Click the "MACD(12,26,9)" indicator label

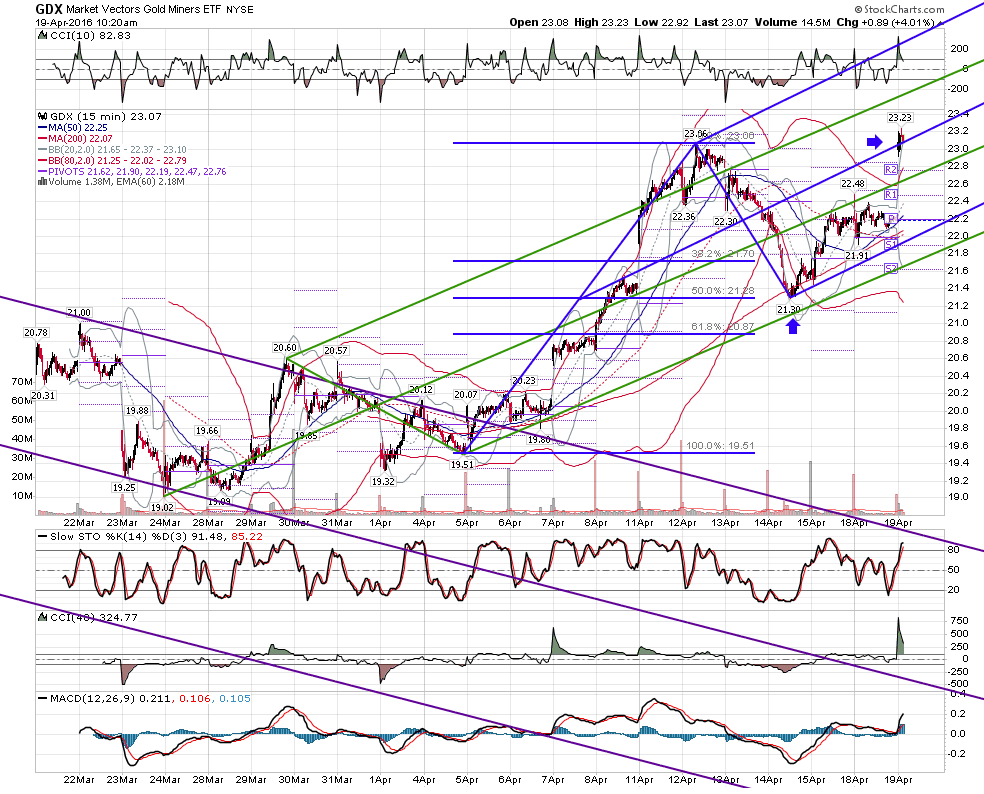tap(92, 699)
